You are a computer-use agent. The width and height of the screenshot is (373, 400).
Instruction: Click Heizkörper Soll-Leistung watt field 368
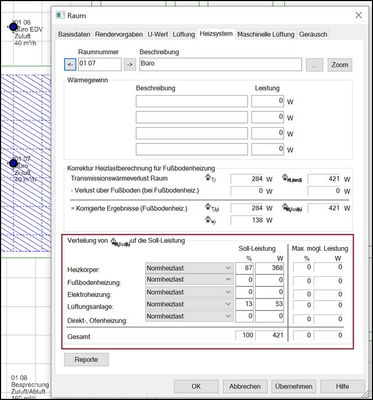[269, 268]
